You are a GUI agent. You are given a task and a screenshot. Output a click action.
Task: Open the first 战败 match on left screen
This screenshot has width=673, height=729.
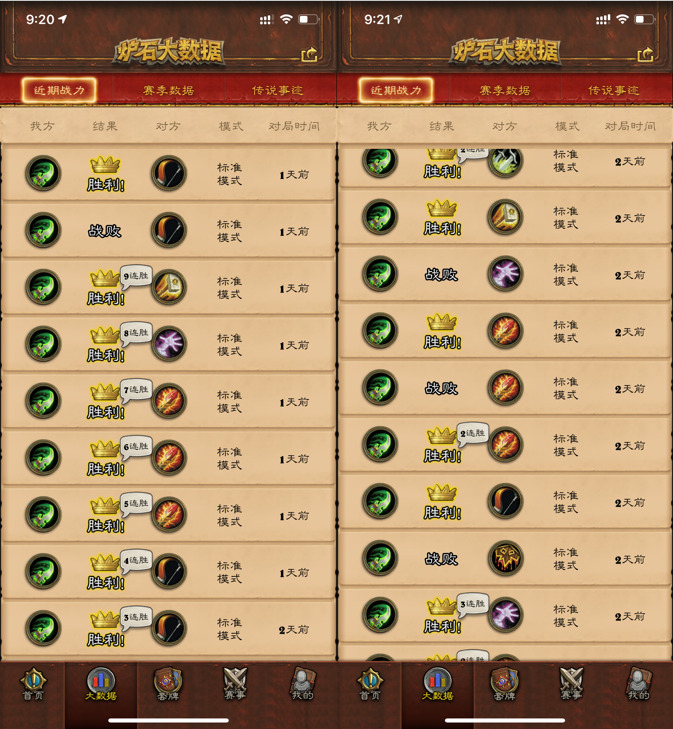(x=168, y=230)
